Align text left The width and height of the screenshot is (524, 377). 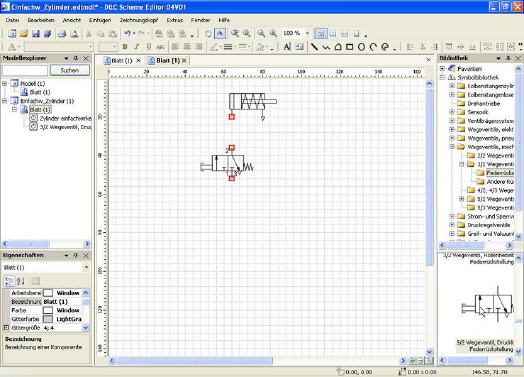point(175,47)
